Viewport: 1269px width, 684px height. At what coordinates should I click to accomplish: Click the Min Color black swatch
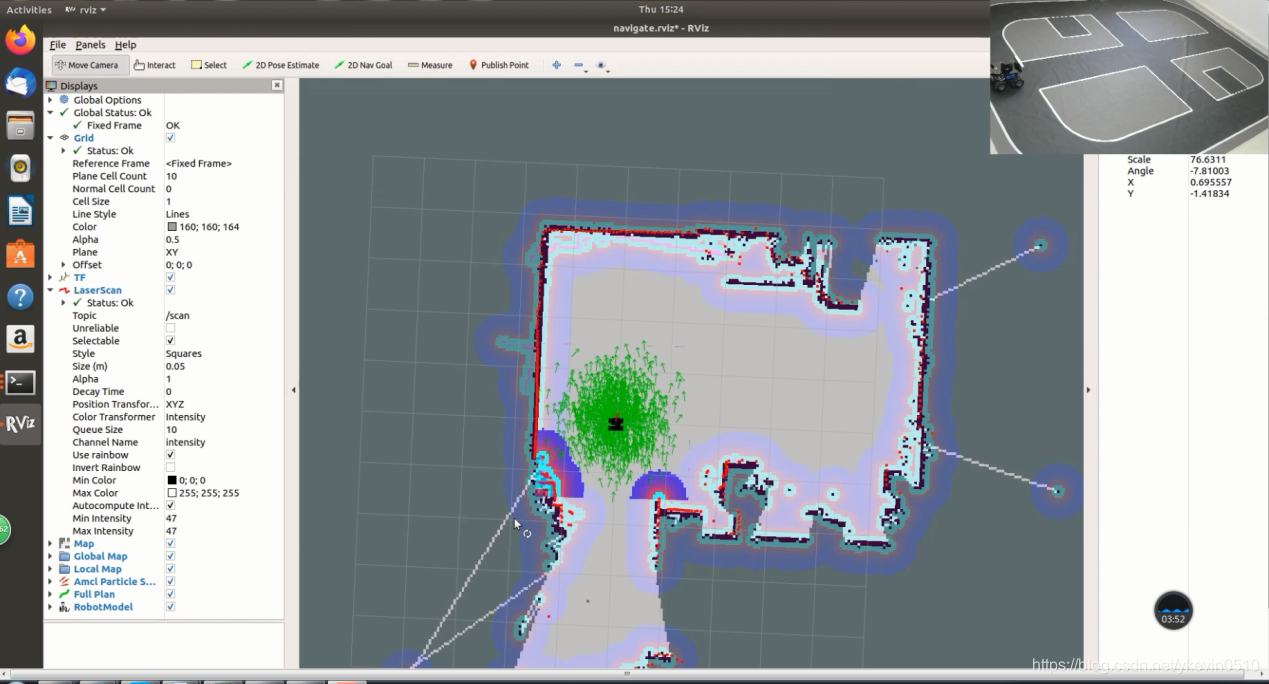pyautogui.click(x=171, y=480)
